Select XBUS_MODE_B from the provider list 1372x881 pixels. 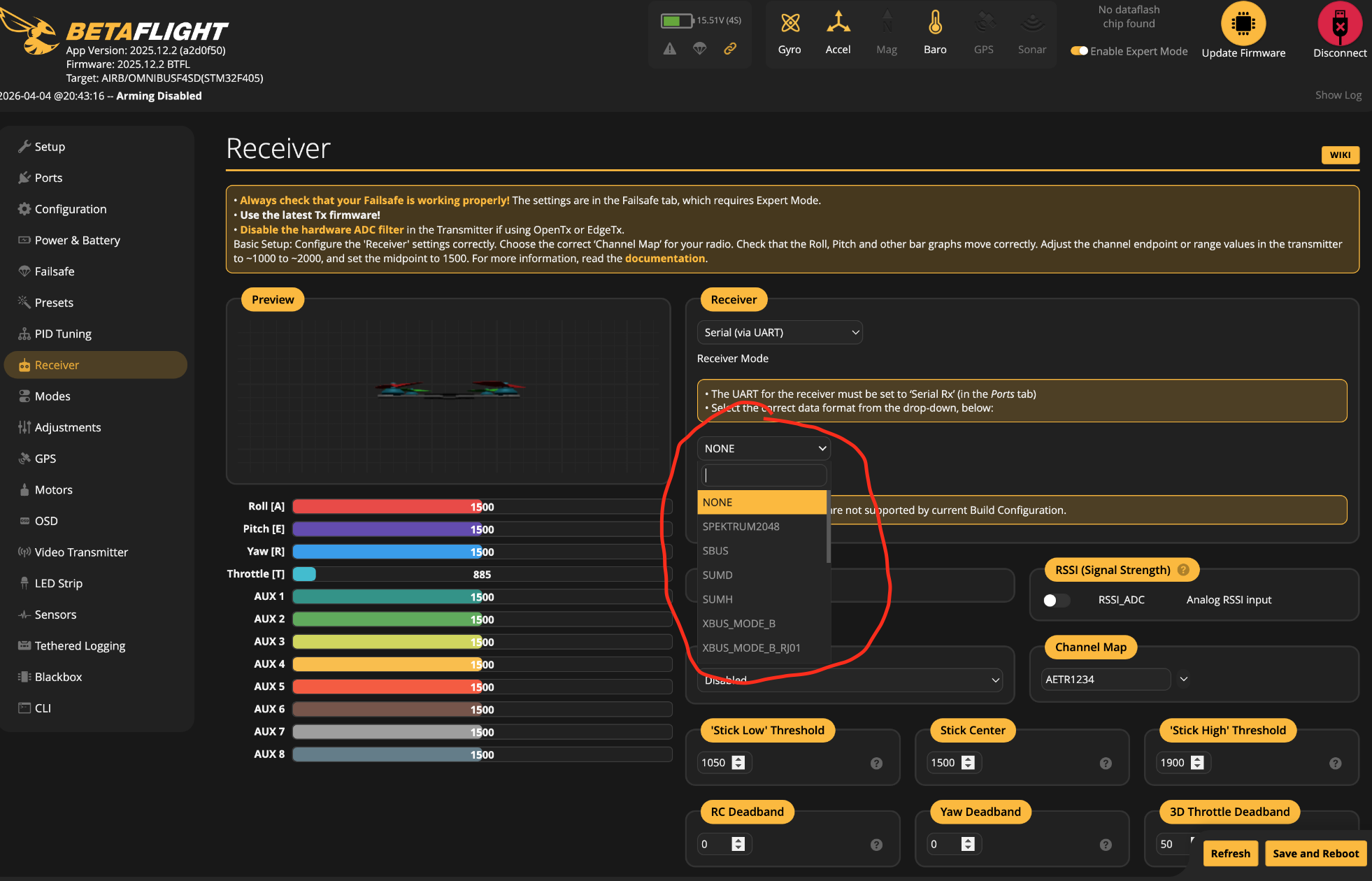coord(762,624)
